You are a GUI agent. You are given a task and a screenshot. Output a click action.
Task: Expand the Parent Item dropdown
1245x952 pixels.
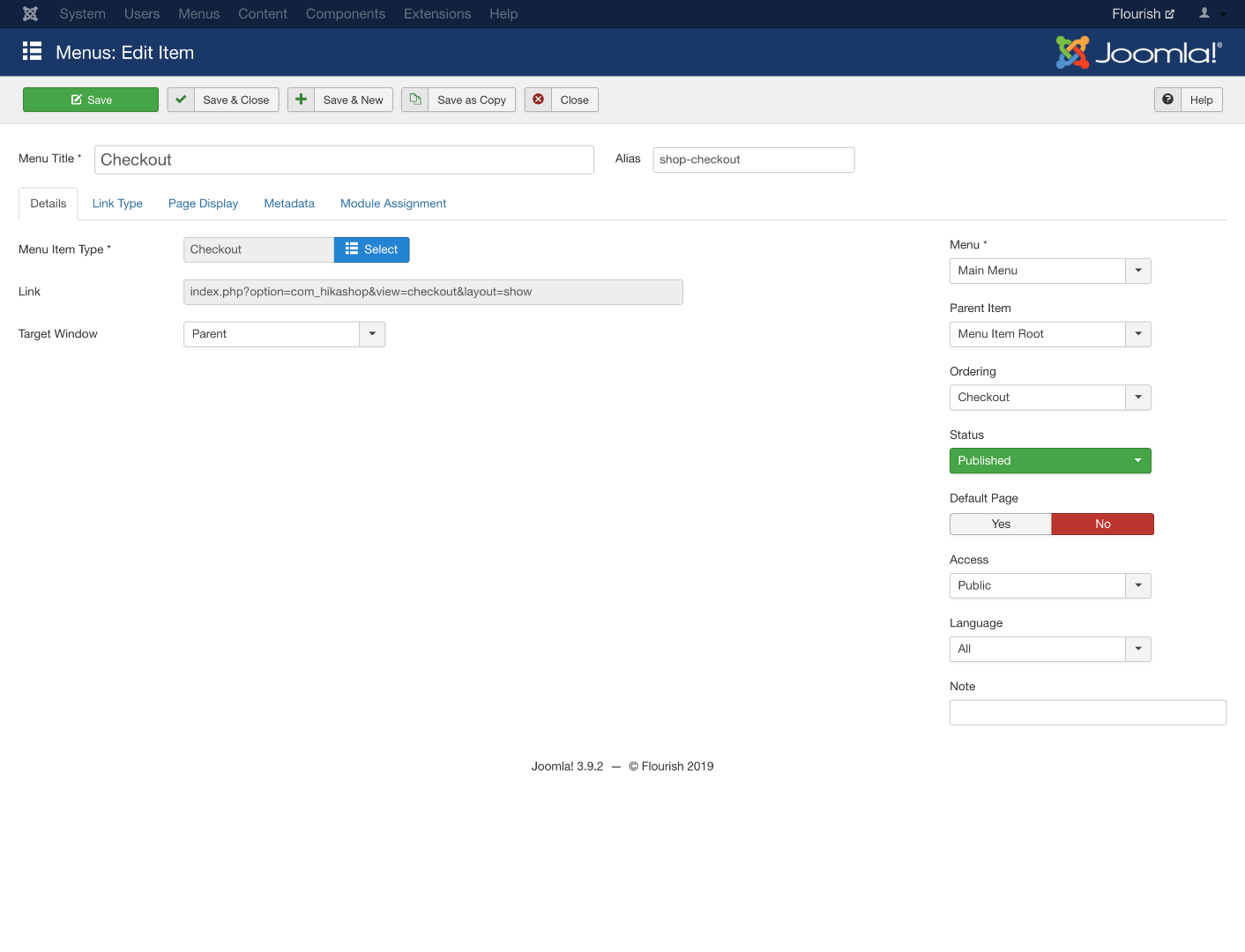1049,334
